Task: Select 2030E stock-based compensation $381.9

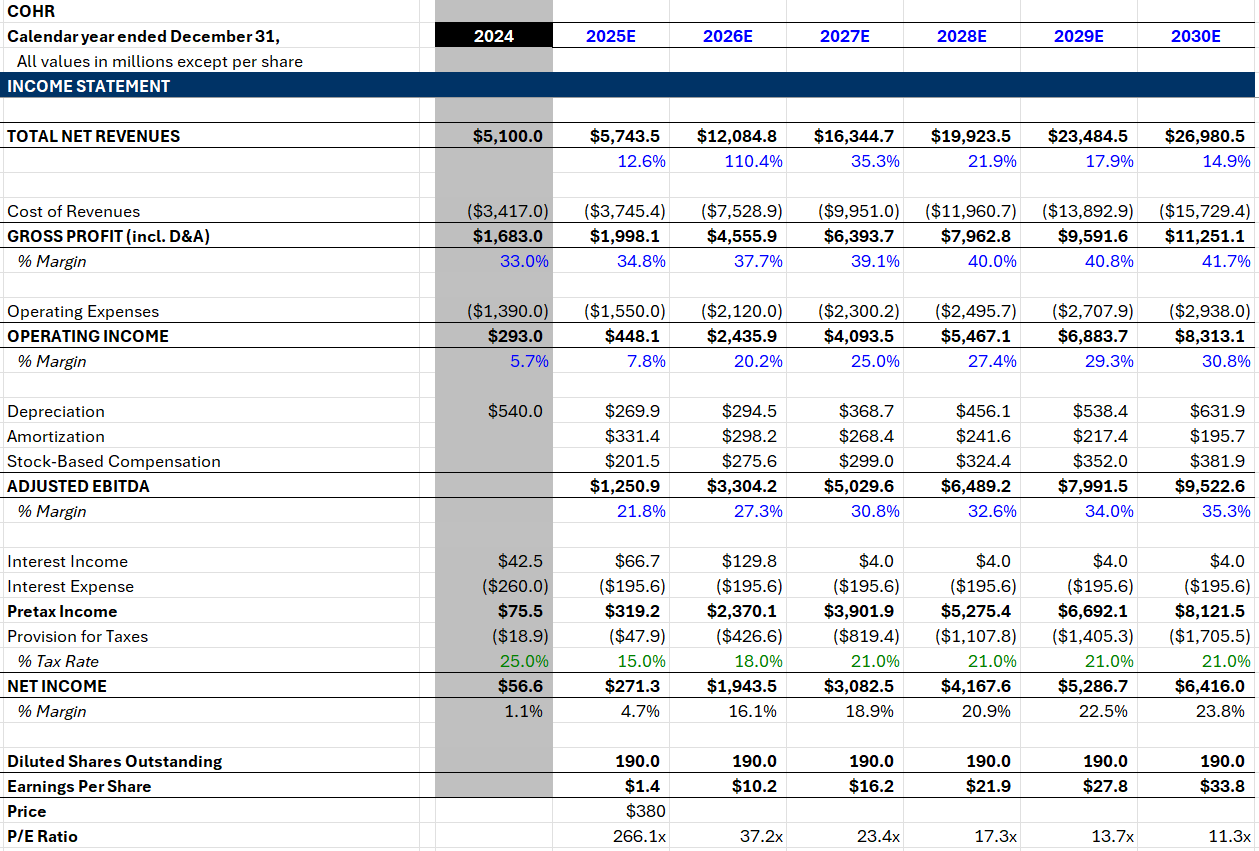Action: tap(1218, 461)
